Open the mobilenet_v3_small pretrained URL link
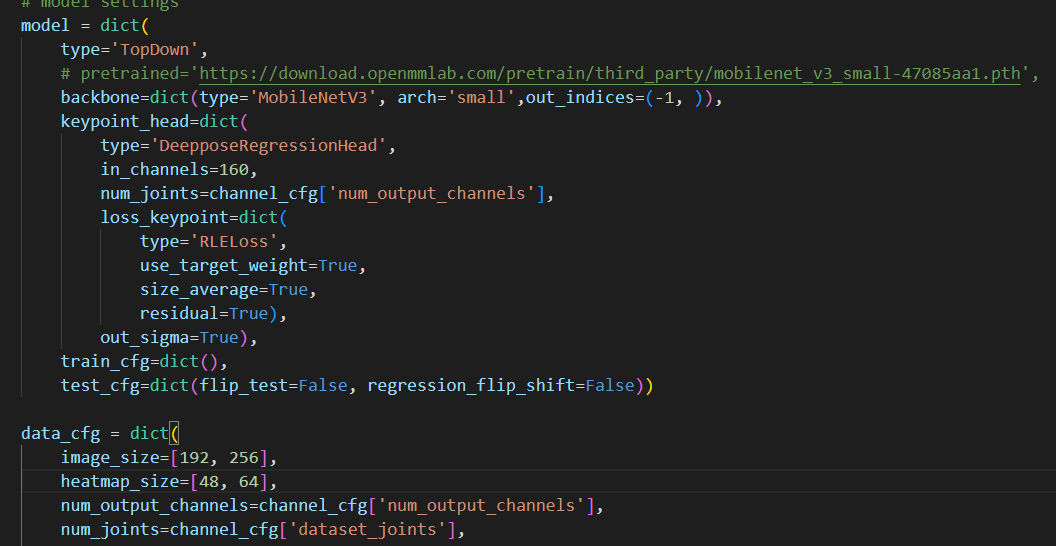This screenshot has height=546, width=1056. [610, 73]
